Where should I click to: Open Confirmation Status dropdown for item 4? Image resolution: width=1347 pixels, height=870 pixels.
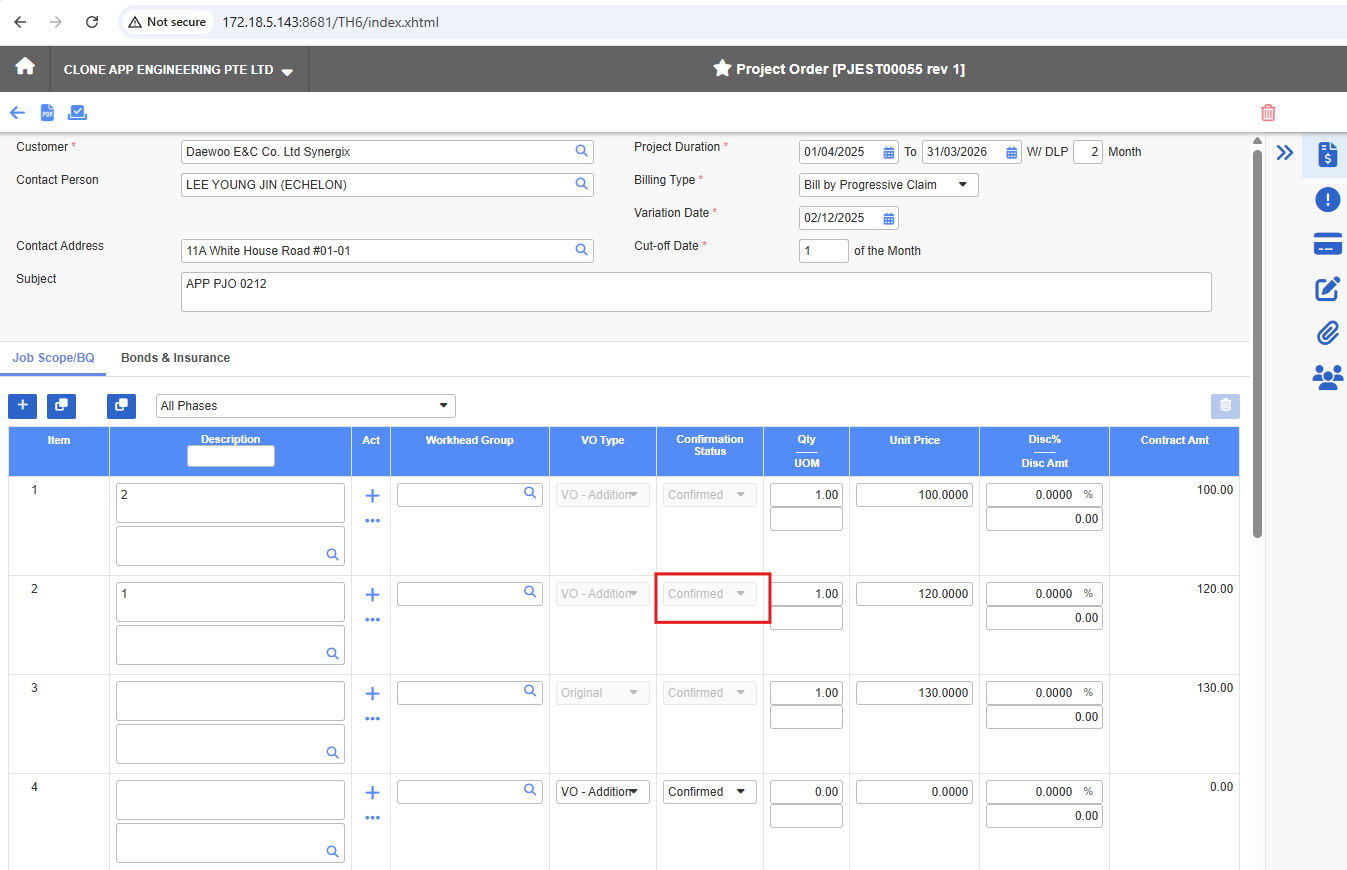(709, 792)
